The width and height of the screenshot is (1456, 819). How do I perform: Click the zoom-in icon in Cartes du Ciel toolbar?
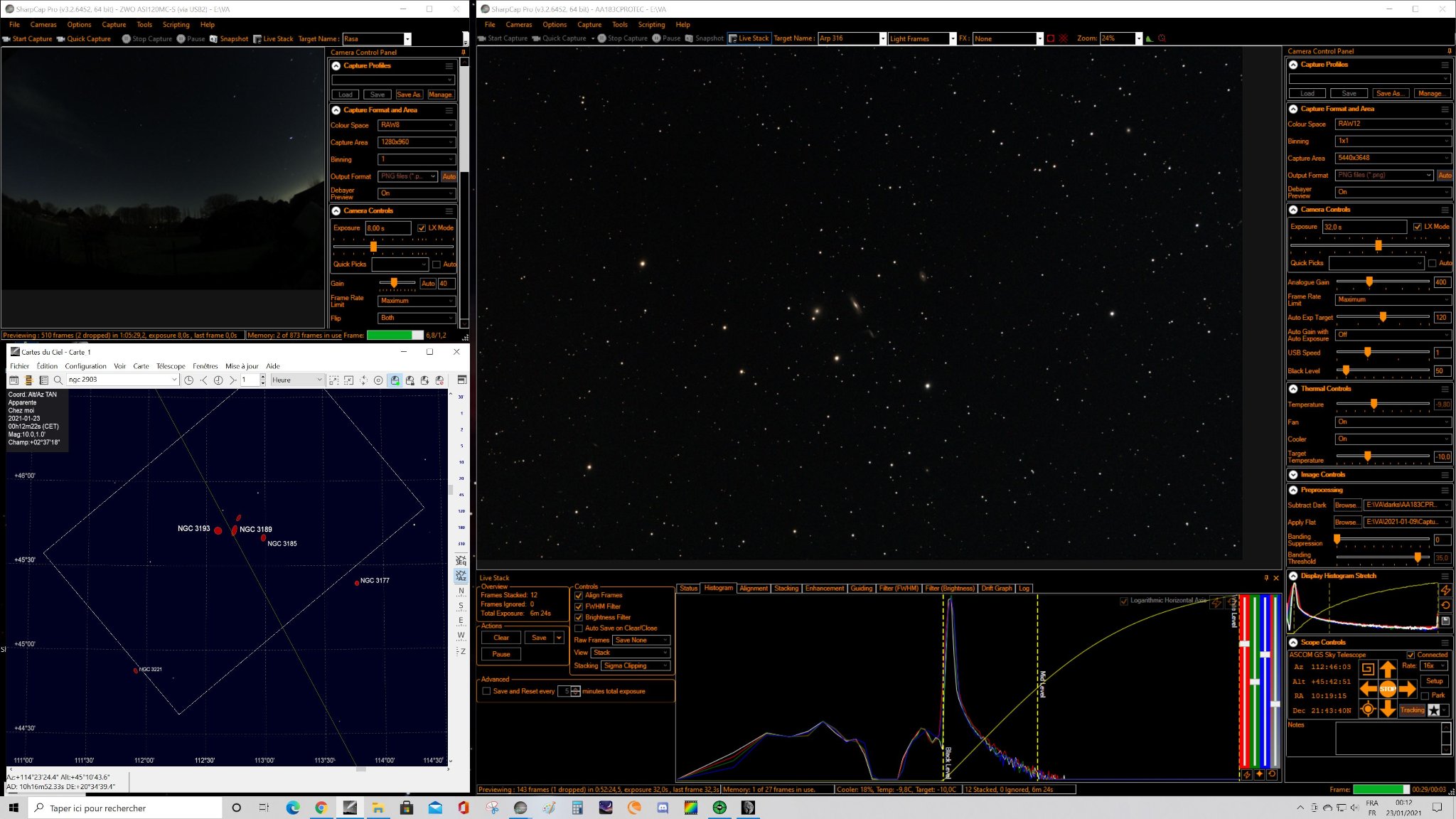(334, 380)
